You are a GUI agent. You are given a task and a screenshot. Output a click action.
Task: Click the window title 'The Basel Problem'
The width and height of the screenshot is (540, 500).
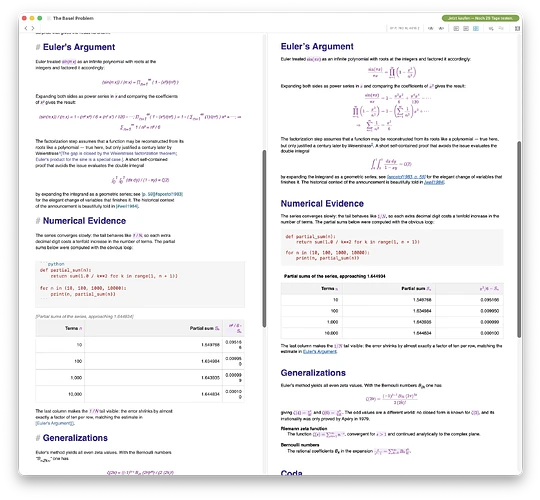73,18
